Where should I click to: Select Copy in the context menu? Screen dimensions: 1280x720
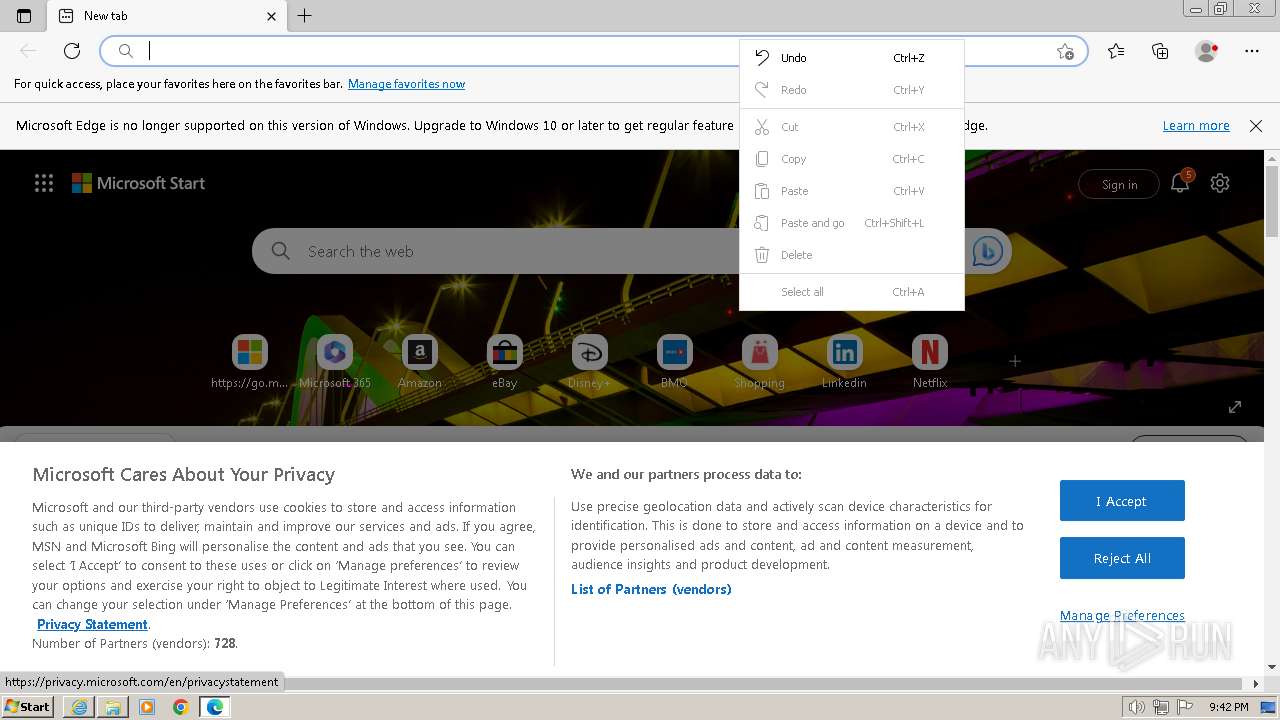coord(852,159)
